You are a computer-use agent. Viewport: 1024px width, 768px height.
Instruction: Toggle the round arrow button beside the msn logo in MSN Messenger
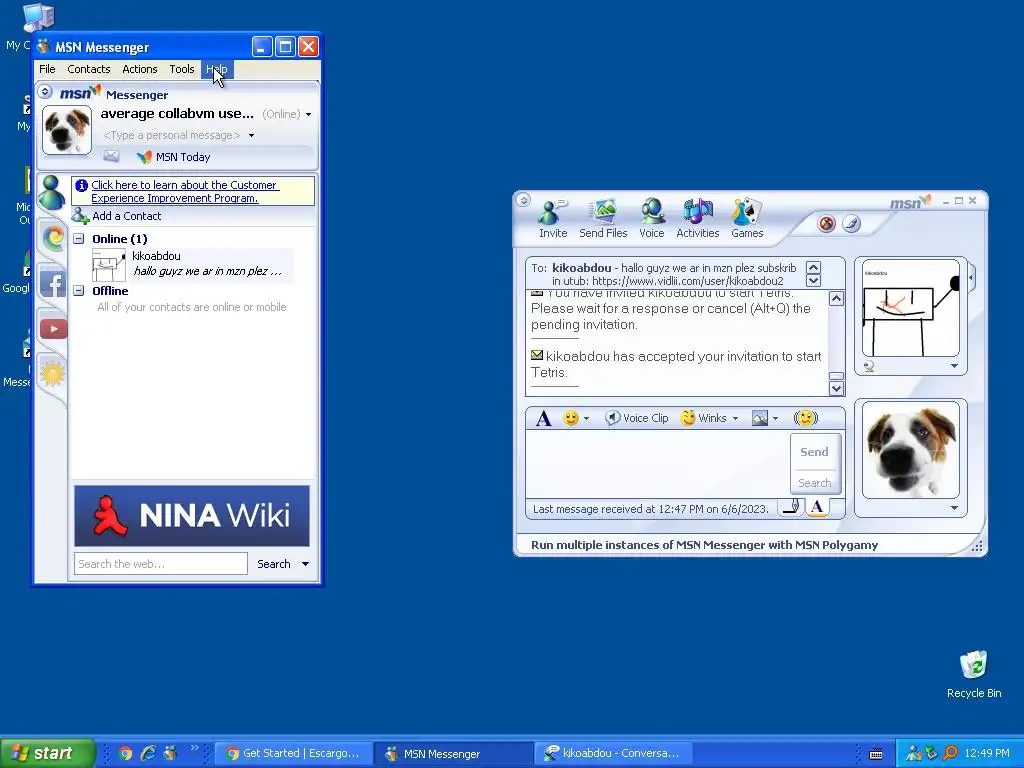45,91
